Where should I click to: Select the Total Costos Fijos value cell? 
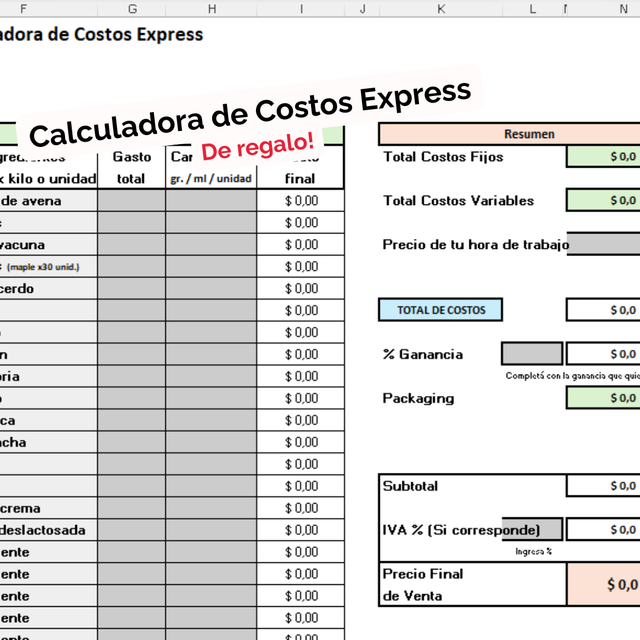(x=603, y=157)
